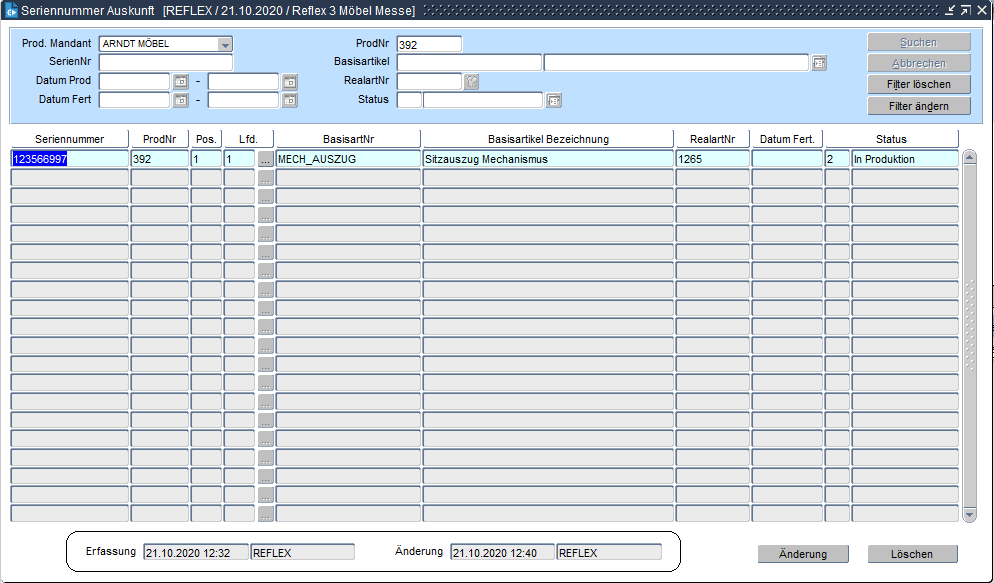This screenshot has width=994, height=583.
Task: Select the ProdNr filter field containing 392
Action: pyautogui.click(x=429, y=45)
